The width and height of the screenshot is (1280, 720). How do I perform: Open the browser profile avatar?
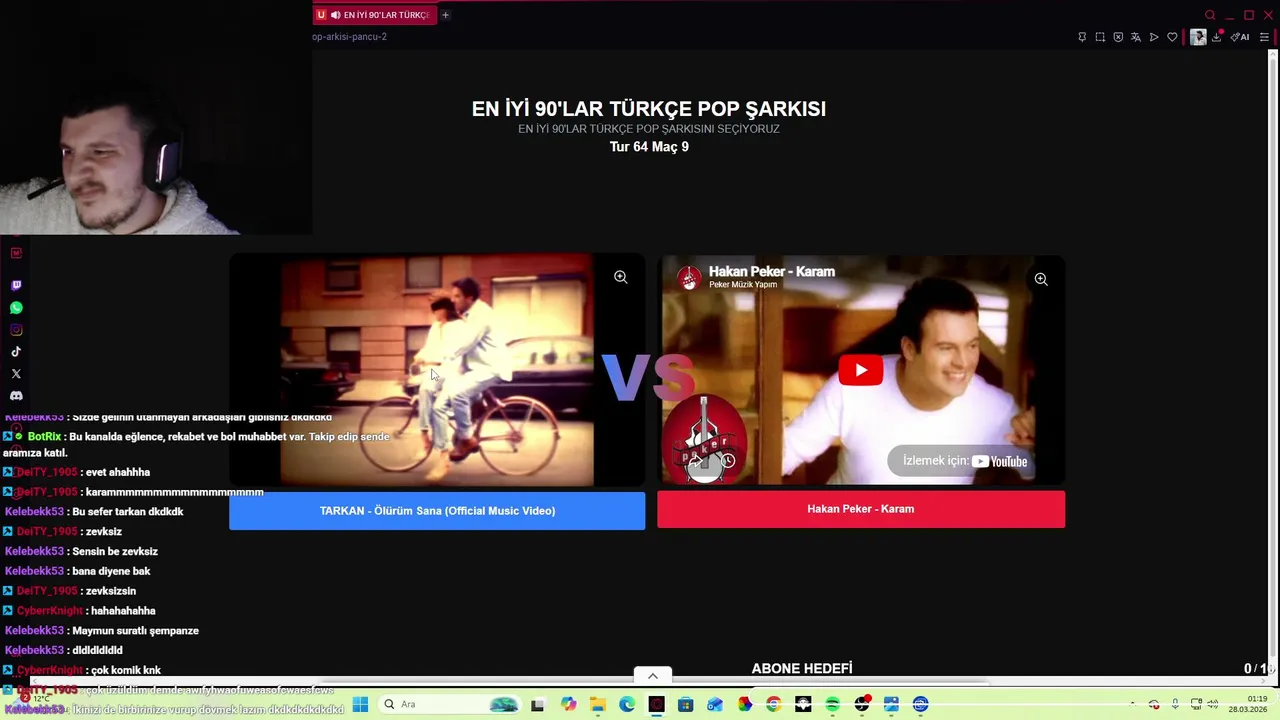[1198, 37]
